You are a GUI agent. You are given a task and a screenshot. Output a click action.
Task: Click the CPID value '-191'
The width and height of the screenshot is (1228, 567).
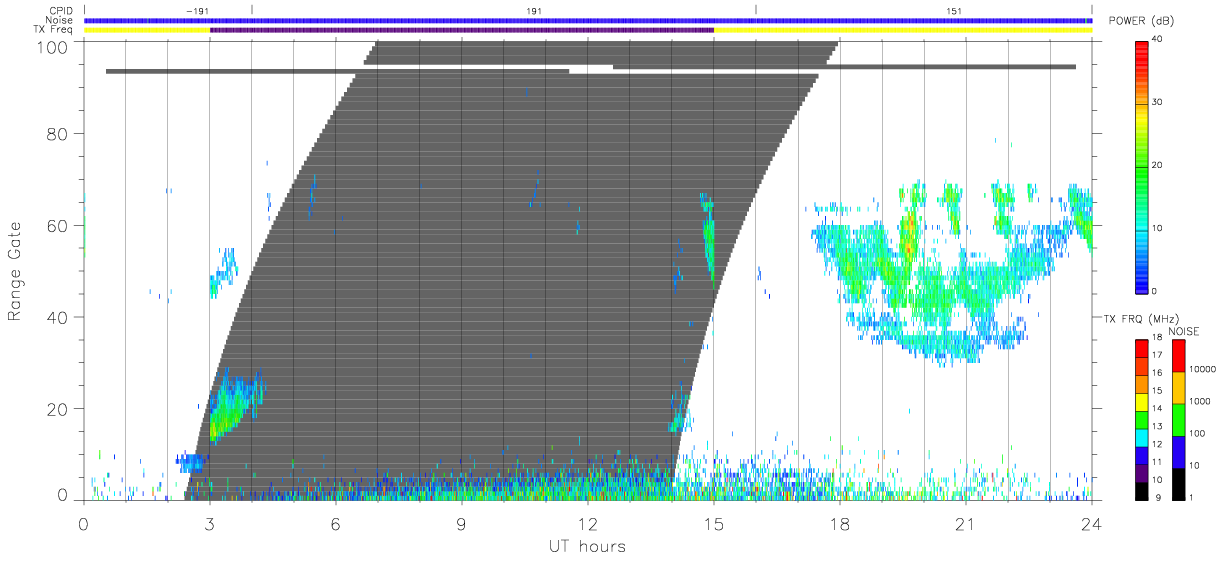coord(196,10)
